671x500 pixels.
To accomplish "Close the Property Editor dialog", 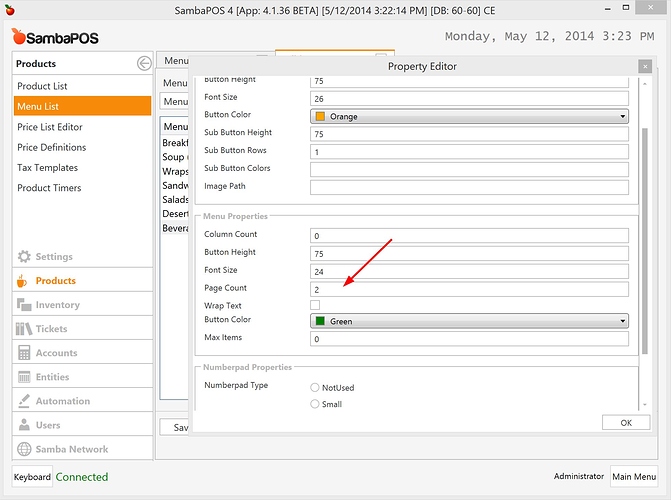I will (x=645, y=66).
